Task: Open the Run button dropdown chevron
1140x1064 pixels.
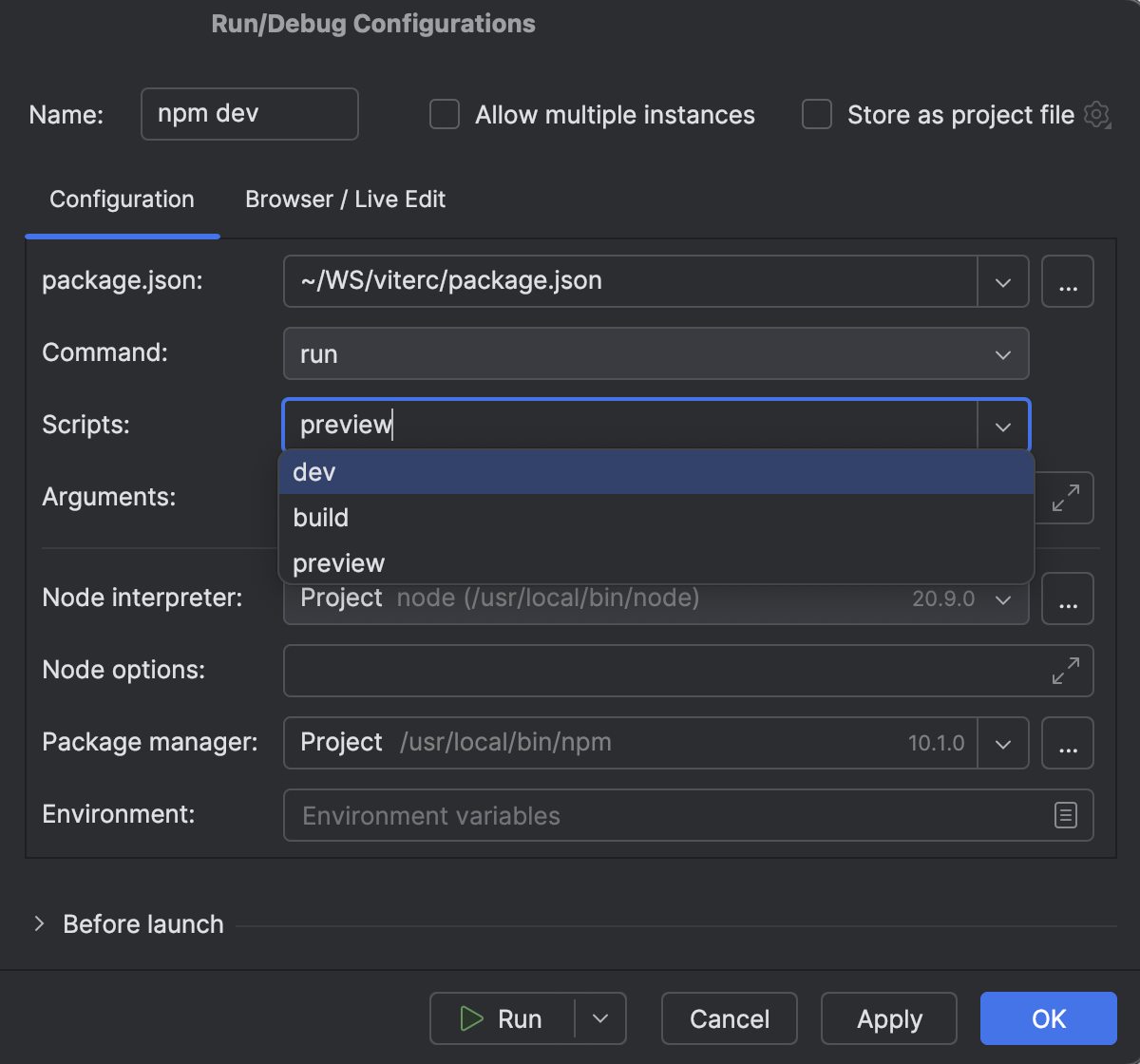Action: 600,1018
